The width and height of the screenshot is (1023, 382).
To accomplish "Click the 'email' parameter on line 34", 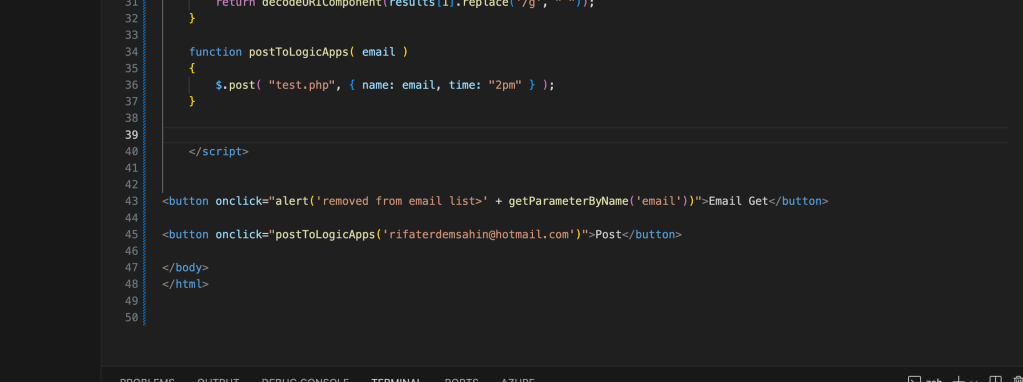I will point(378,51).
